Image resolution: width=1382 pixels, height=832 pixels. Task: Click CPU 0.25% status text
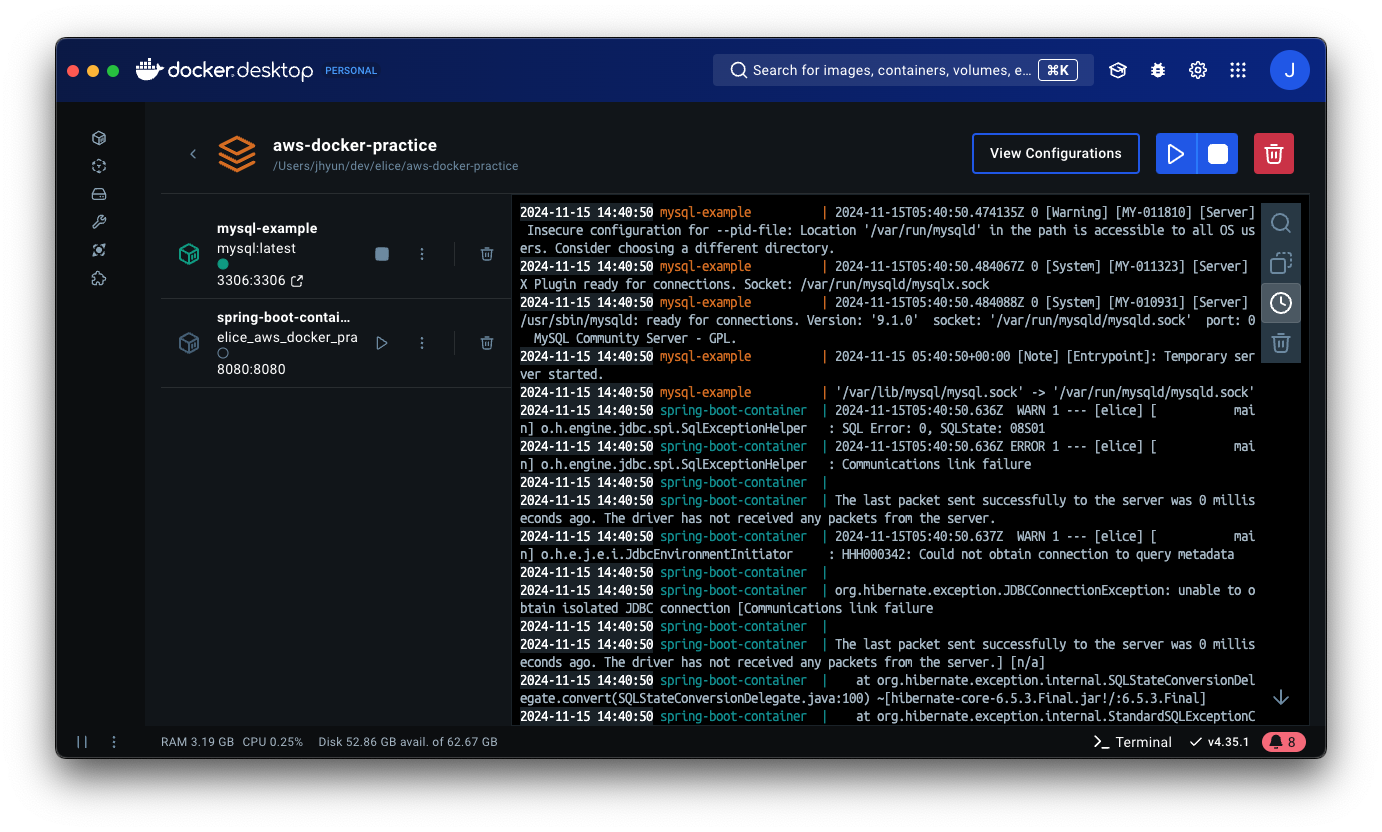click(x=272, y=742)
